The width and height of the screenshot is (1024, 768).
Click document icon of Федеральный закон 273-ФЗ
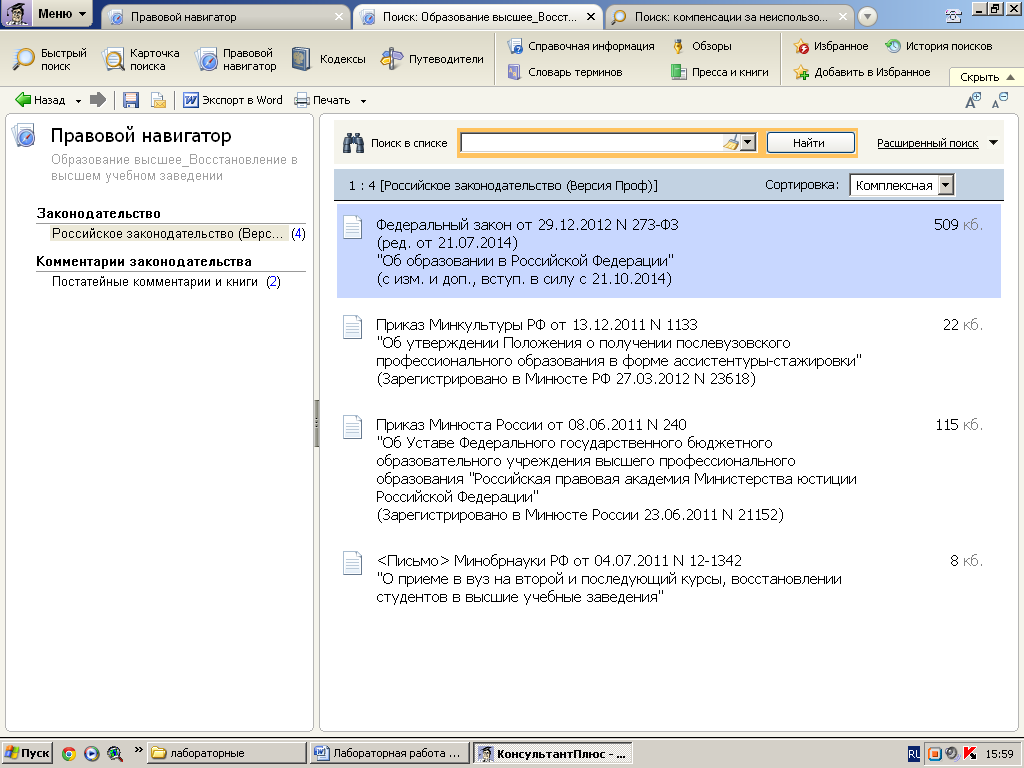tap(353, 227)
